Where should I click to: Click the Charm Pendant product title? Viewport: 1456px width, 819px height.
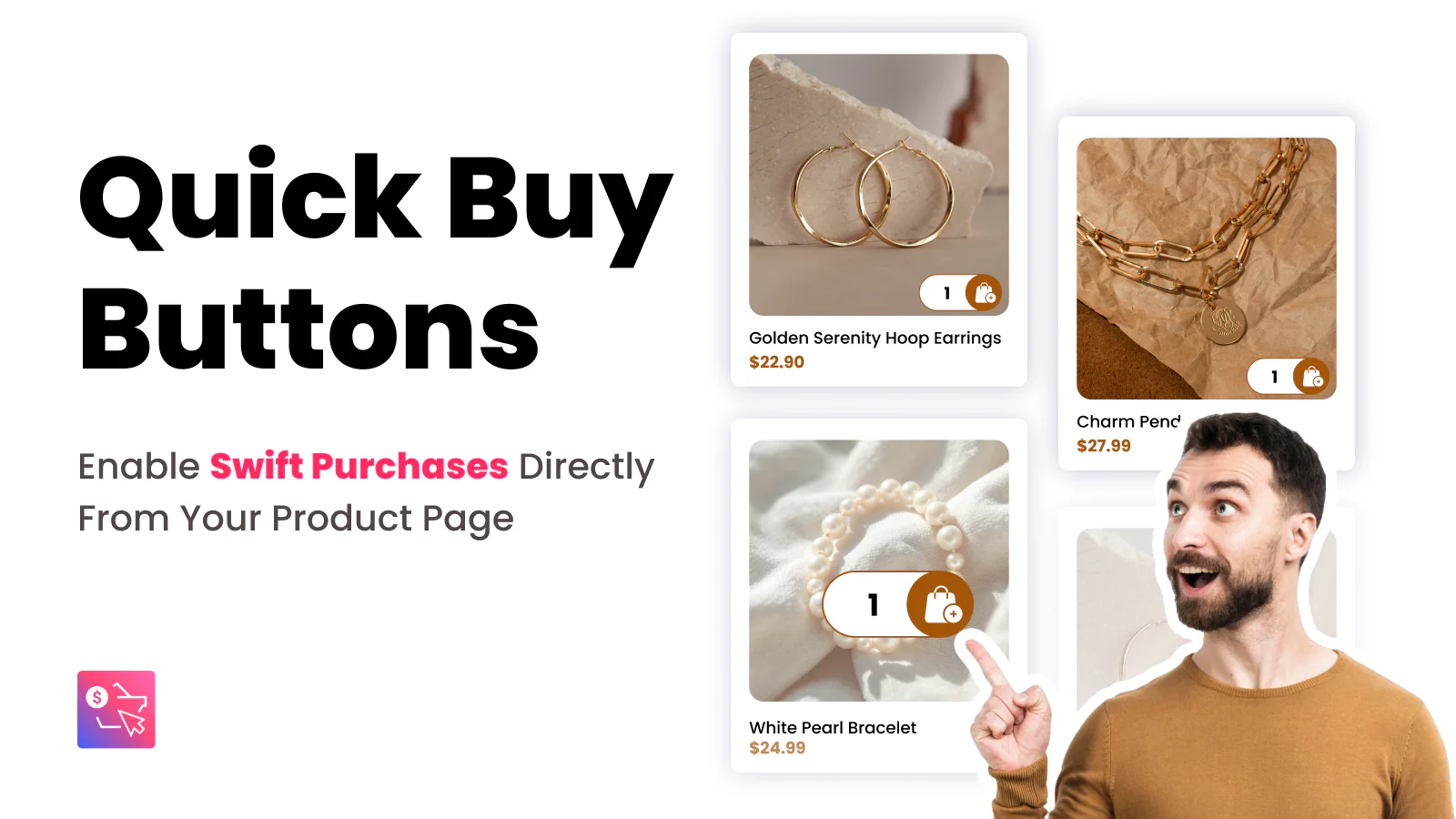click(x=1128, y=421)
